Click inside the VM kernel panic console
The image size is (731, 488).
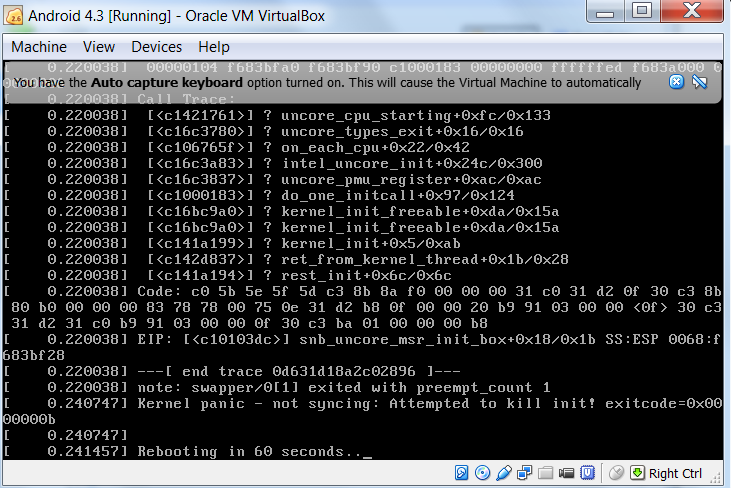[x=360, y=280]
